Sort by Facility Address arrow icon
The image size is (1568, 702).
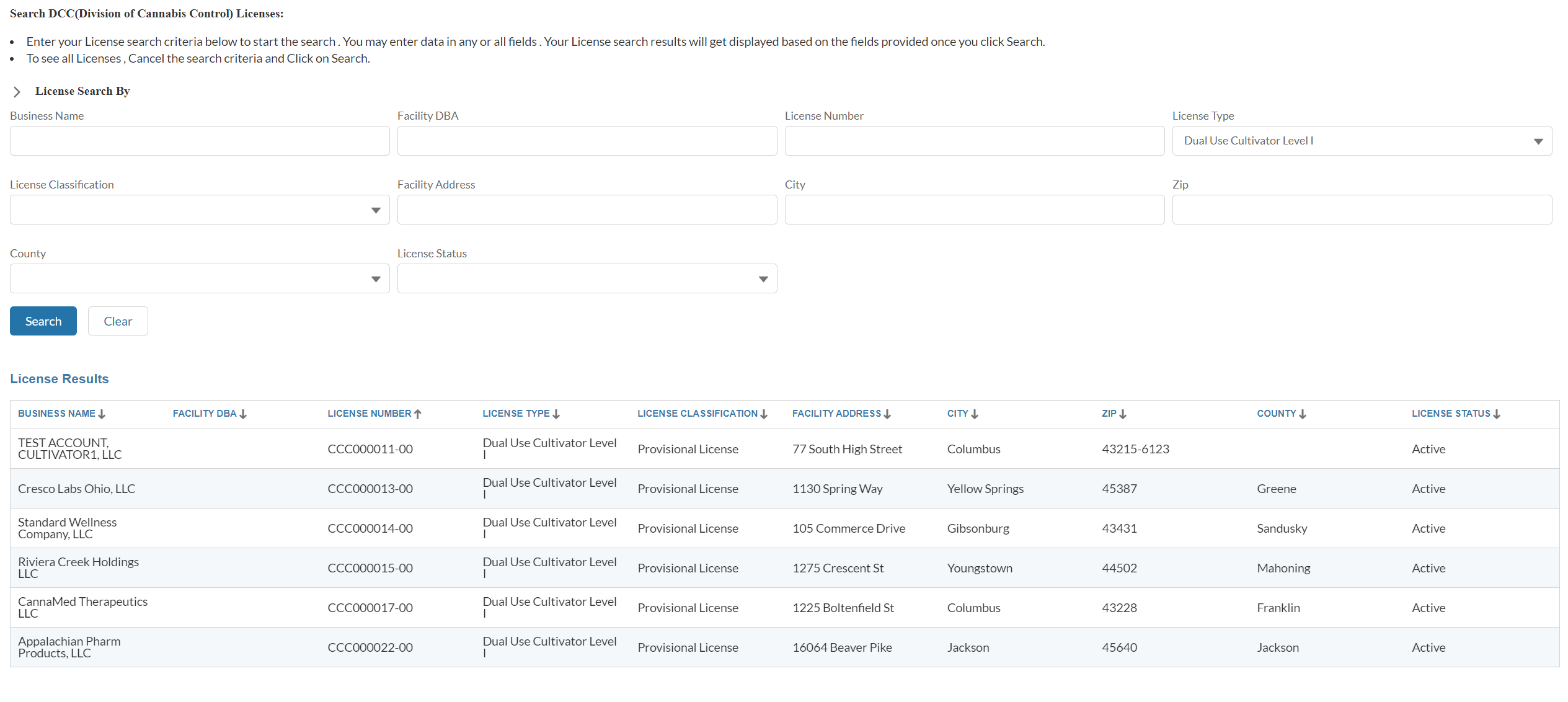click(887, 414)
